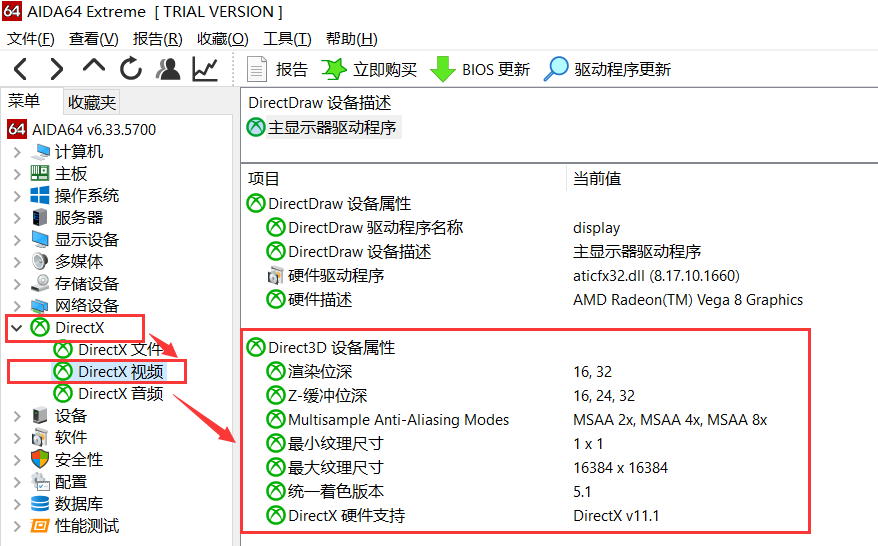
Task: Click the 软件 software icon
Action: [40, 437]
